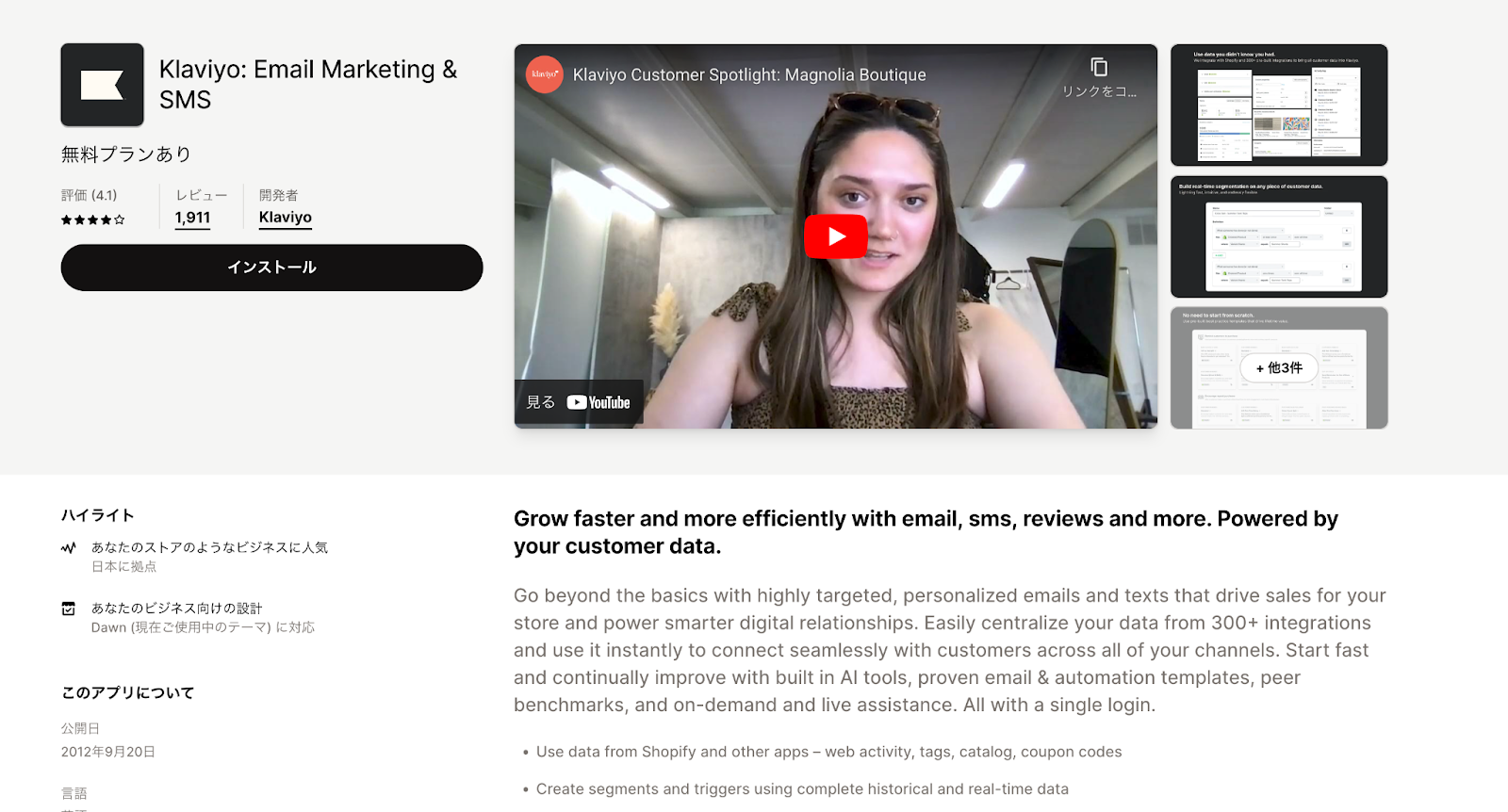Open the Klaviyo channel avatar in video
The height and width of the screenshot is (812, 1508).
pyautogui.click(x=545, y=74)
